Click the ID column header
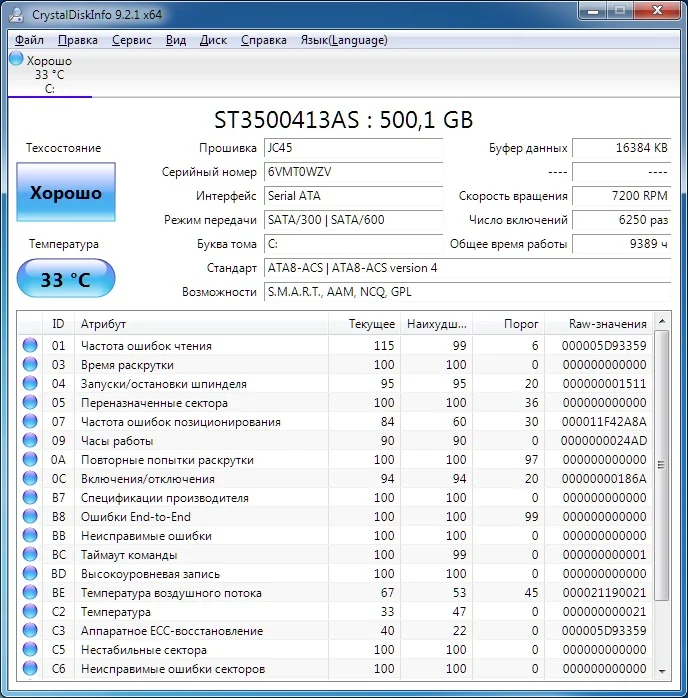Image resolution: width=688 pixels, height=698 pixels. point(58,324)
